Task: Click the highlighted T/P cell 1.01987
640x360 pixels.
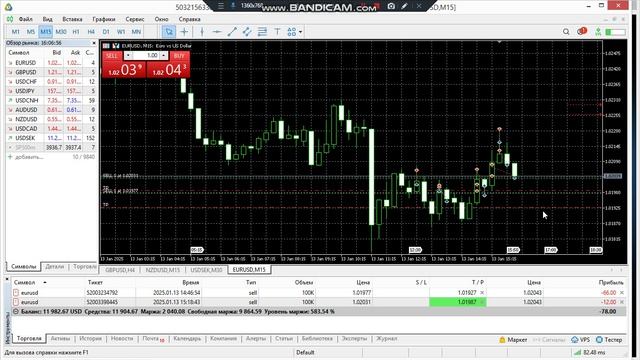Action: (458, 302)
